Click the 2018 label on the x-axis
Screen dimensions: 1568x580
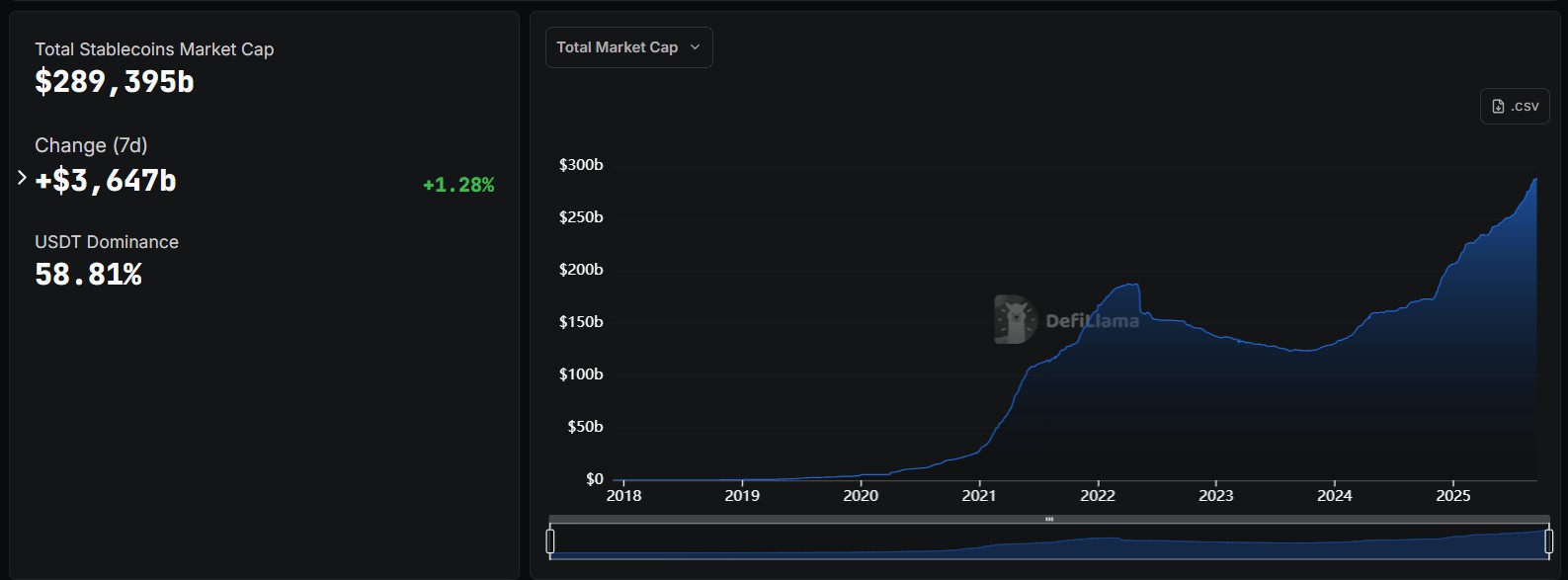[x=623, y=496]
